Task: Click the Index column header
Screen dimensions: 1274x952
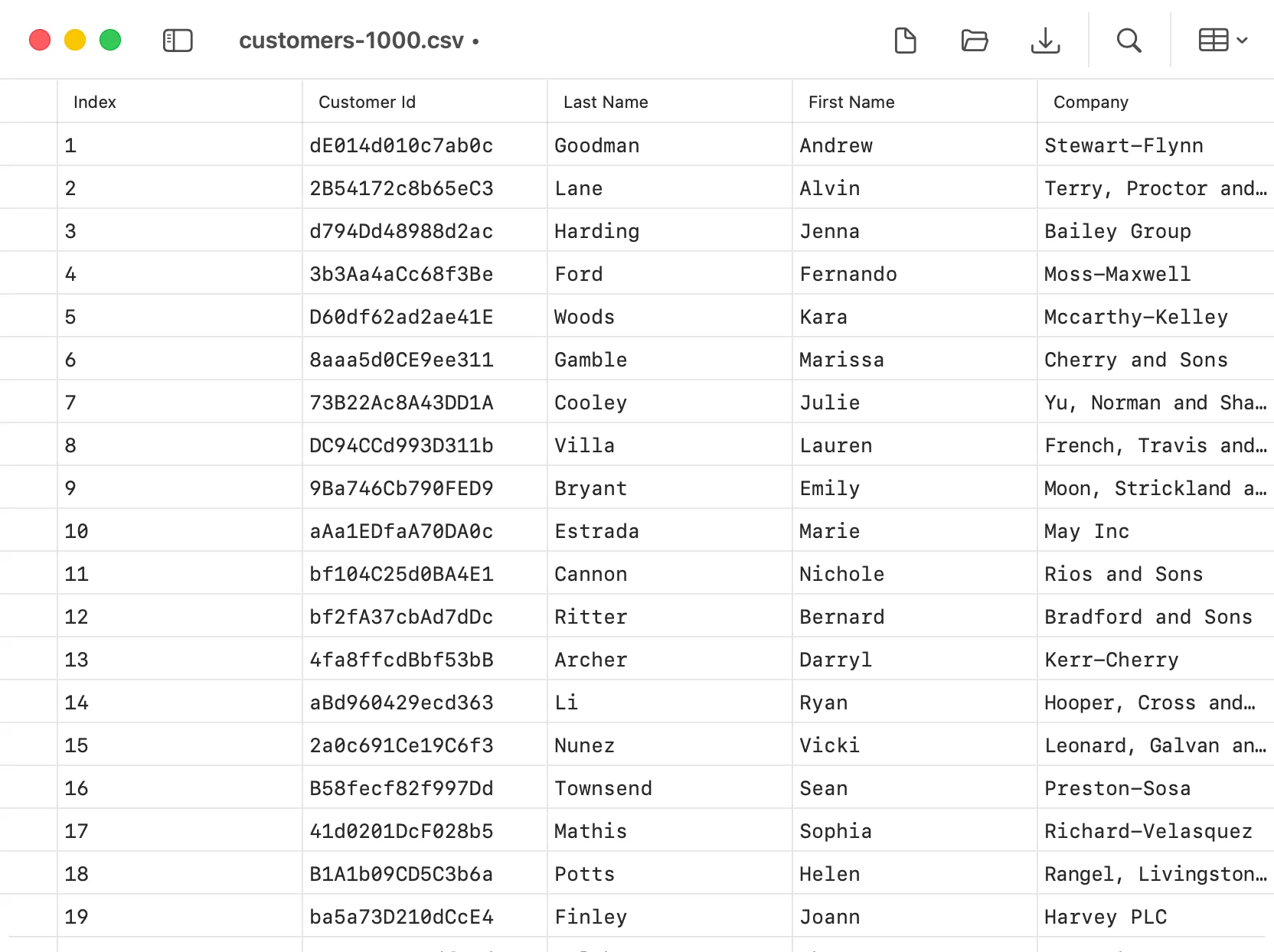Action: [180, 102]
